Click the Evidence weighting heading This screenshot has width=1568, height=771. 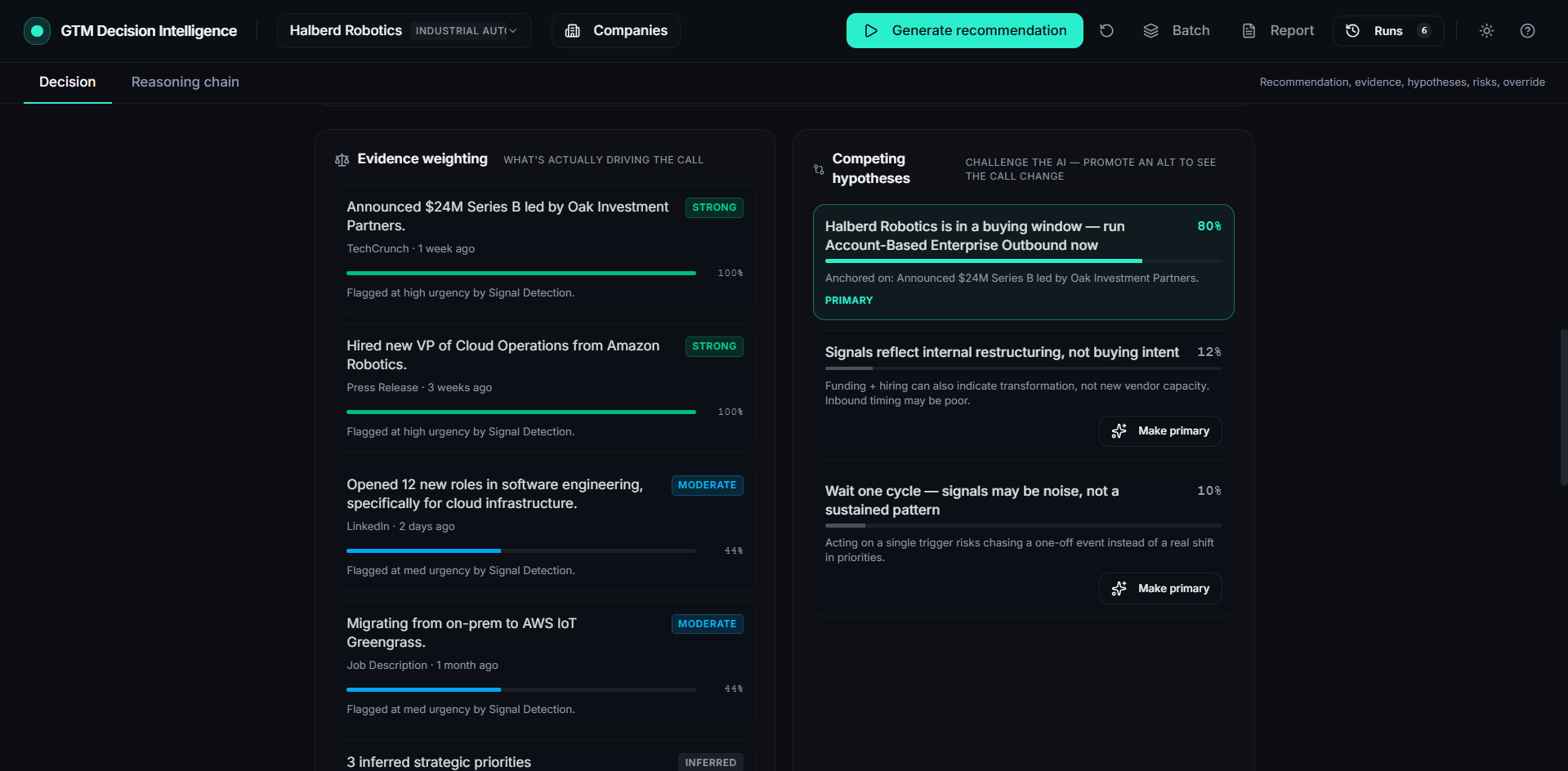click(x=422, y=159)
